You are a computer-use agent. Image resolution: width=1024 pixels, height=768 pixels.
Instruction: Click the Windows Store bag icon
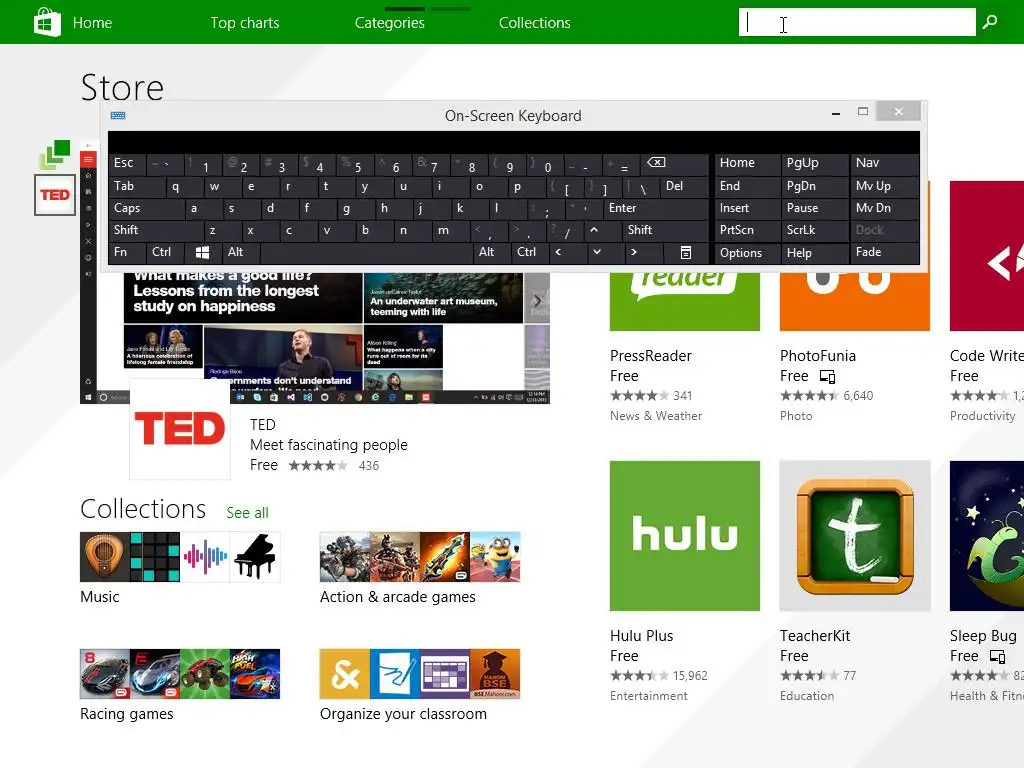tap(47, 22)
